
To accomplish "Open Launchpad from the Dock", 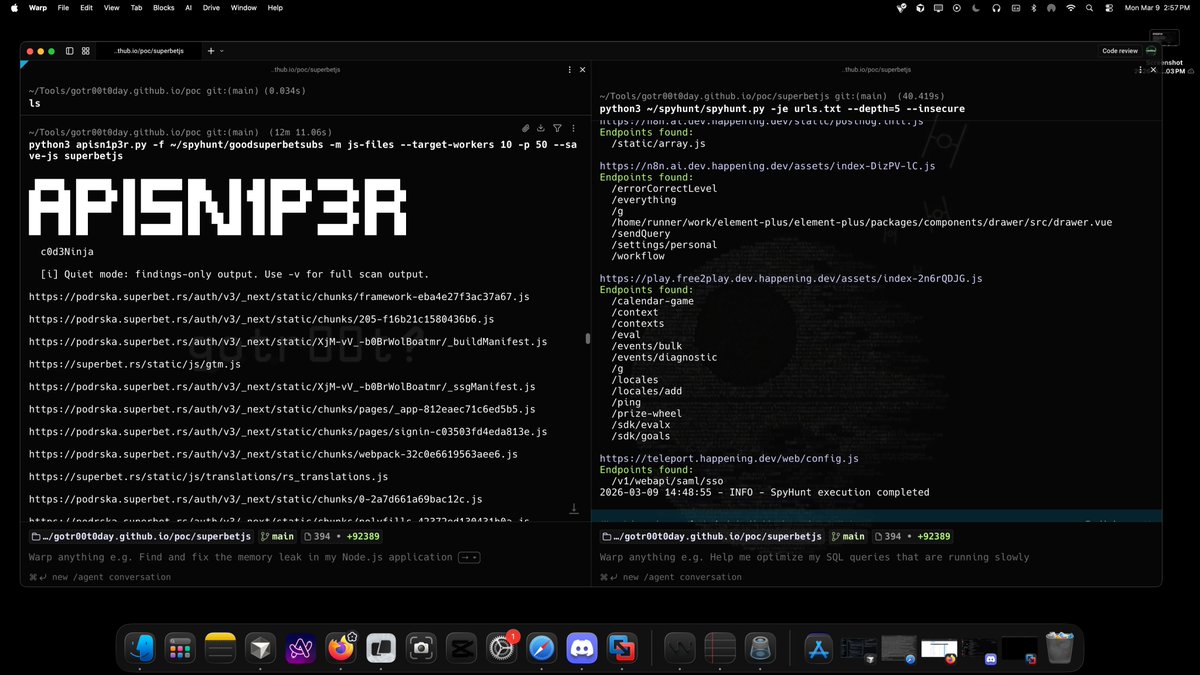I will pos(180,648).
